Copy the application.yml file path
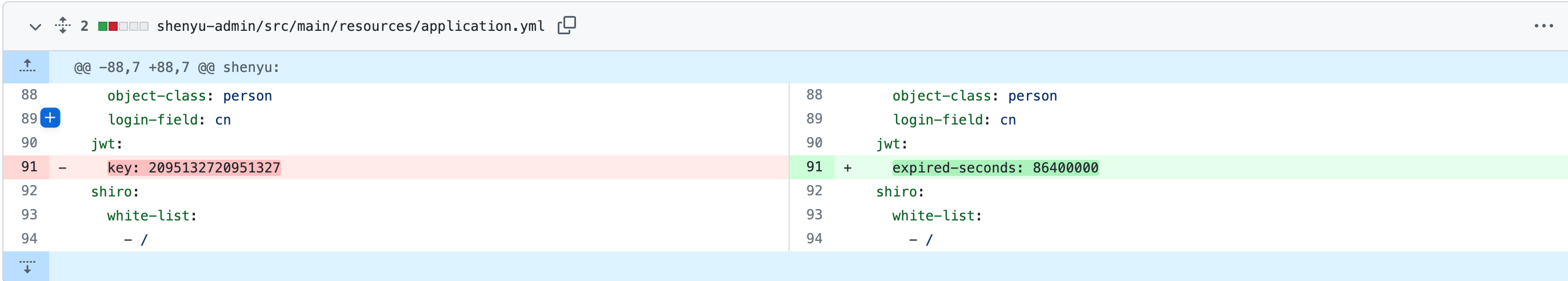 point(566,26)
